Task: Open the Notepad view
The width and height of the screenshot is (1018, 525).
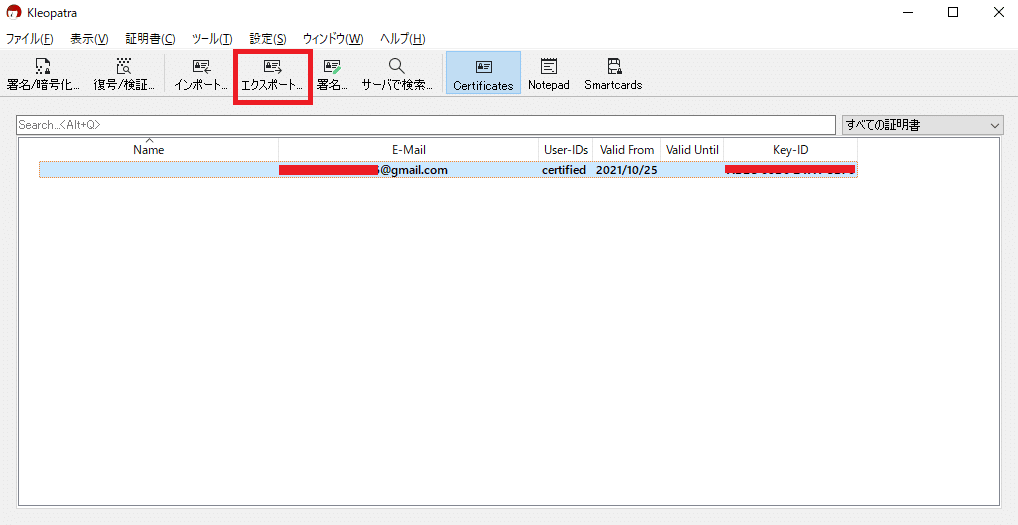Action: (x=549, y=73)
